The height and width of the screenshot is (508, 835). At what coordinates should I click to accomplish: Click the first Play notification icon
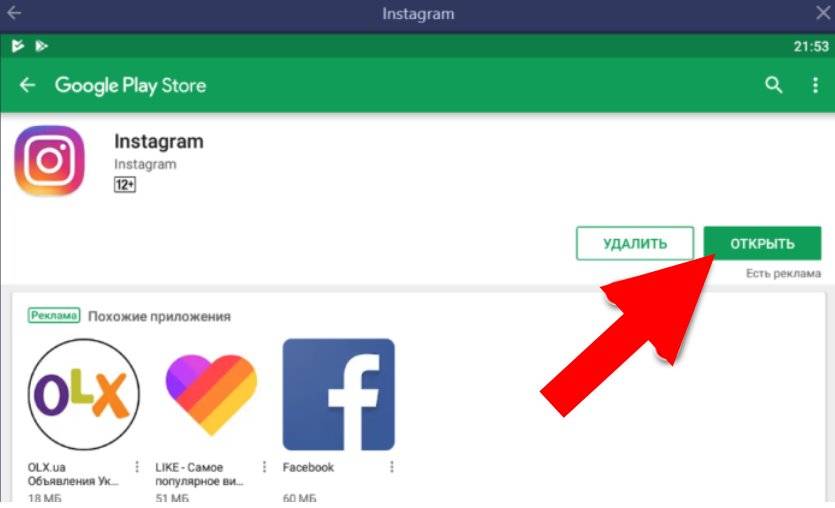tap(18, 46)
